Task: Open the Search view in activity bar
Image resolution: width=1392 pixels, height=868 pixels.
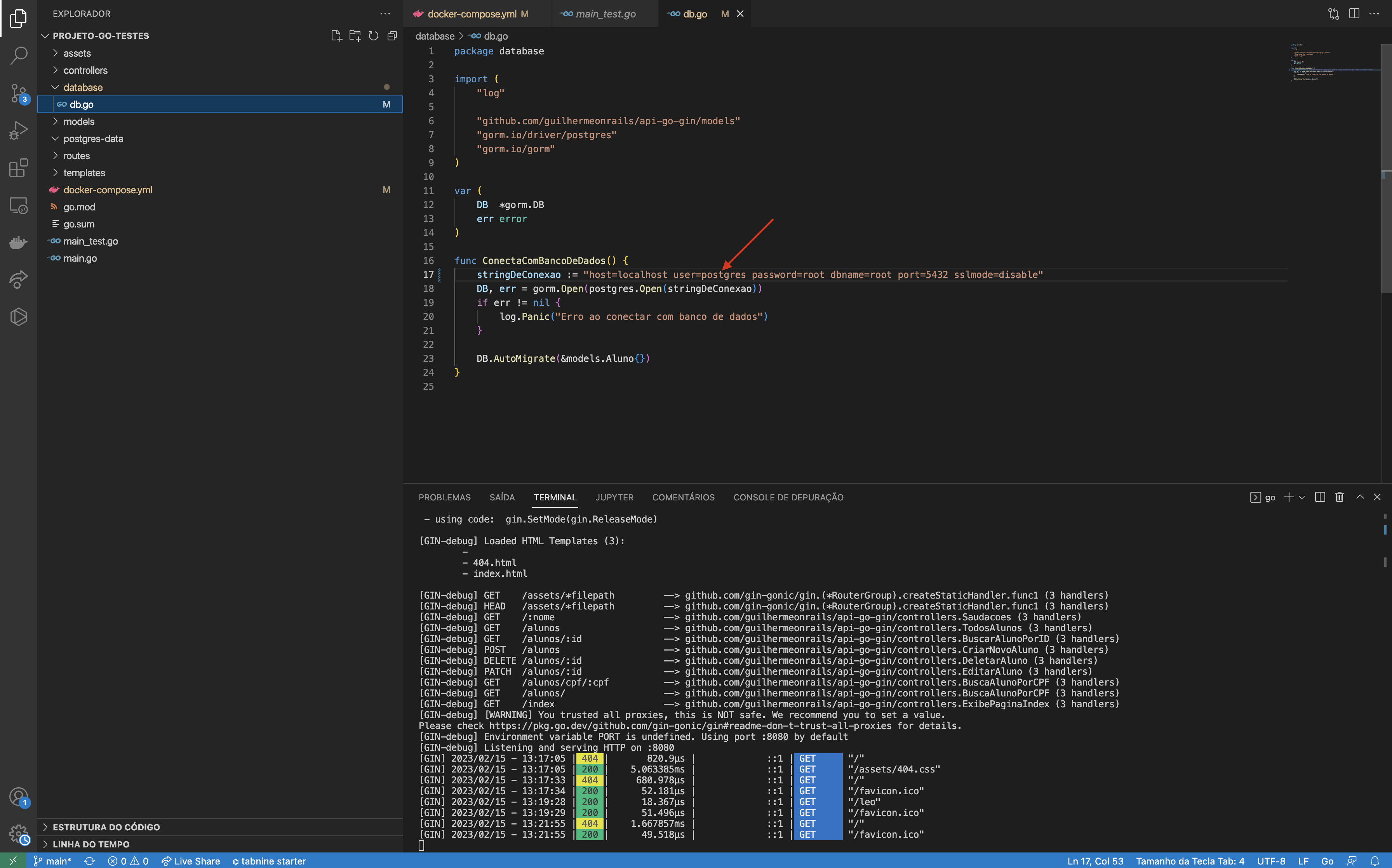Action: (x=18, y=56)
